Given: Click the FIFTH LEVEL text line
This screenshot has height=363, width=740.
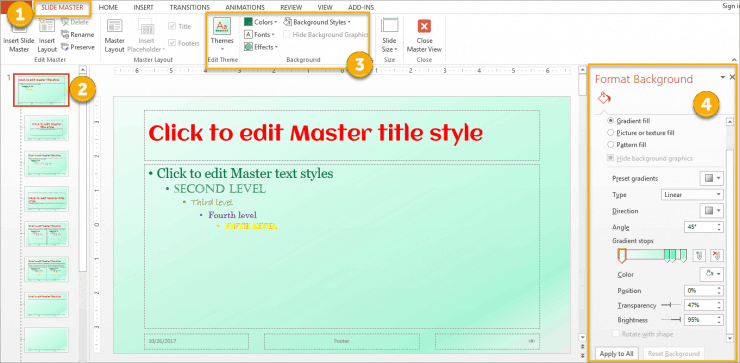Looking at the screenshot, I should 252,226.
